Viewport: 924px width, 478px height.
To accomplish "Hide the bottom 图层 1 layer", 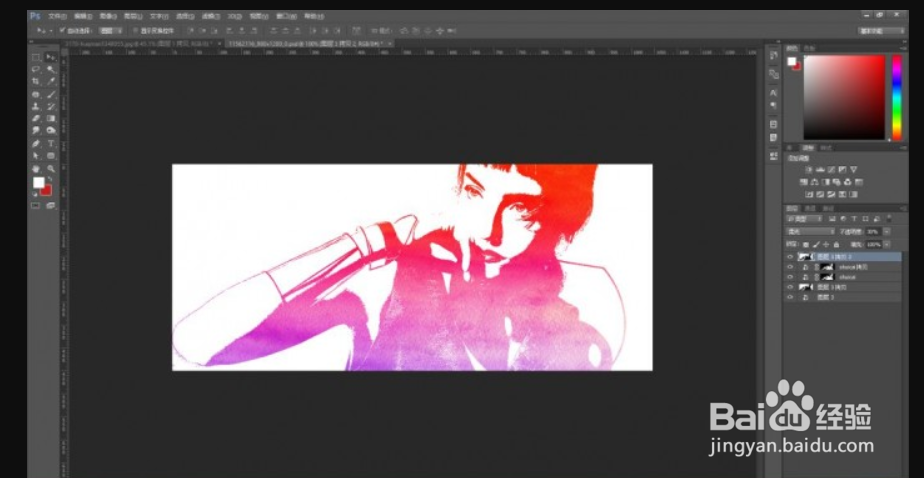I will coord(790,298).
